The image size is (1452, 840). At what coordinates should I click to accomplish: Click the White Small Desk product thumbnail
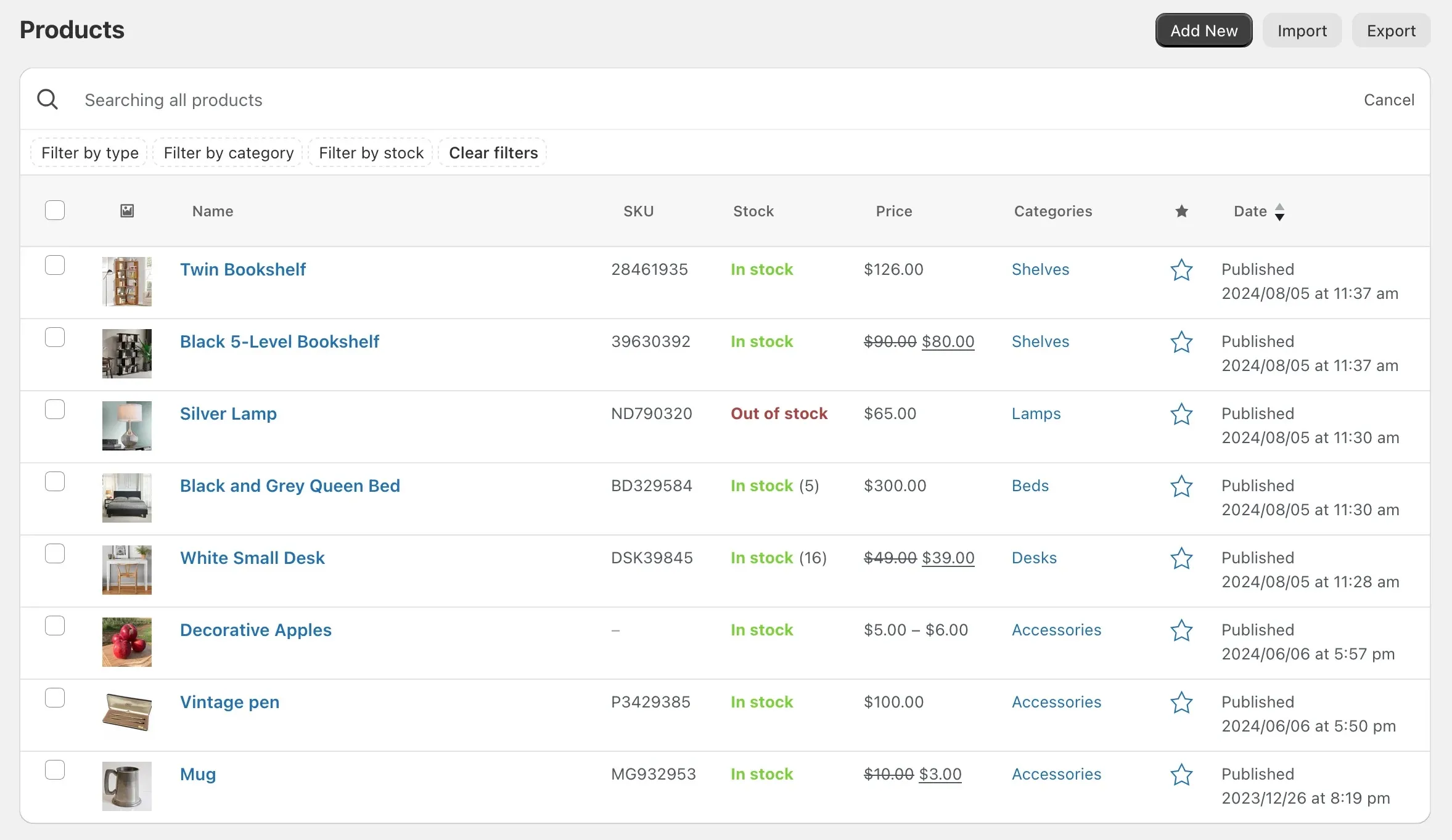point(126,569)
